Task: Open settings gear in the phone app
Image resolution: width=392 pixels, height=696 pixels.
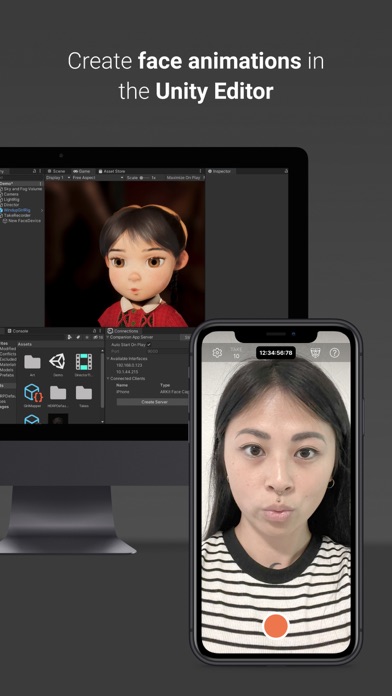Action: [217, 352]
